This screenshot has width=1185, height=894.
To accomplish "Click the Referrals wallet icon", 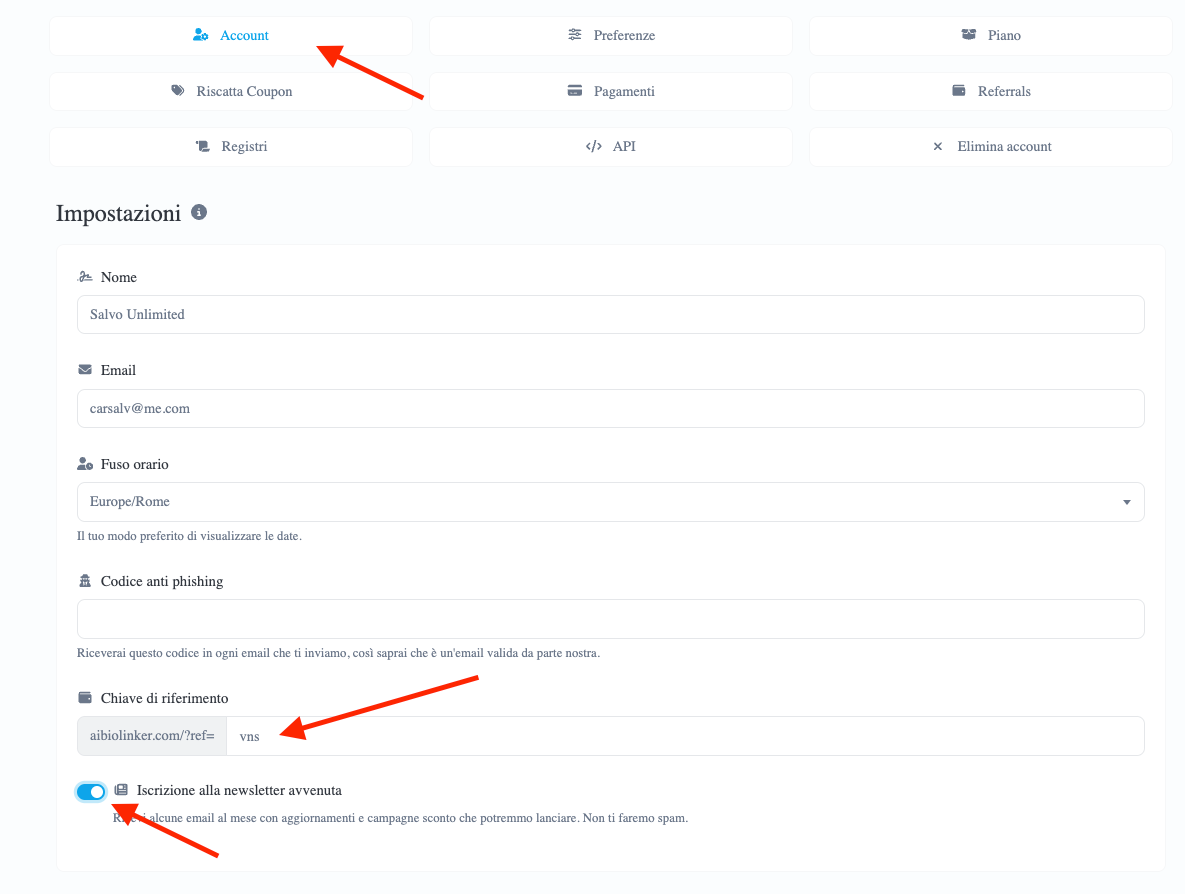I will tap(959, 91).
